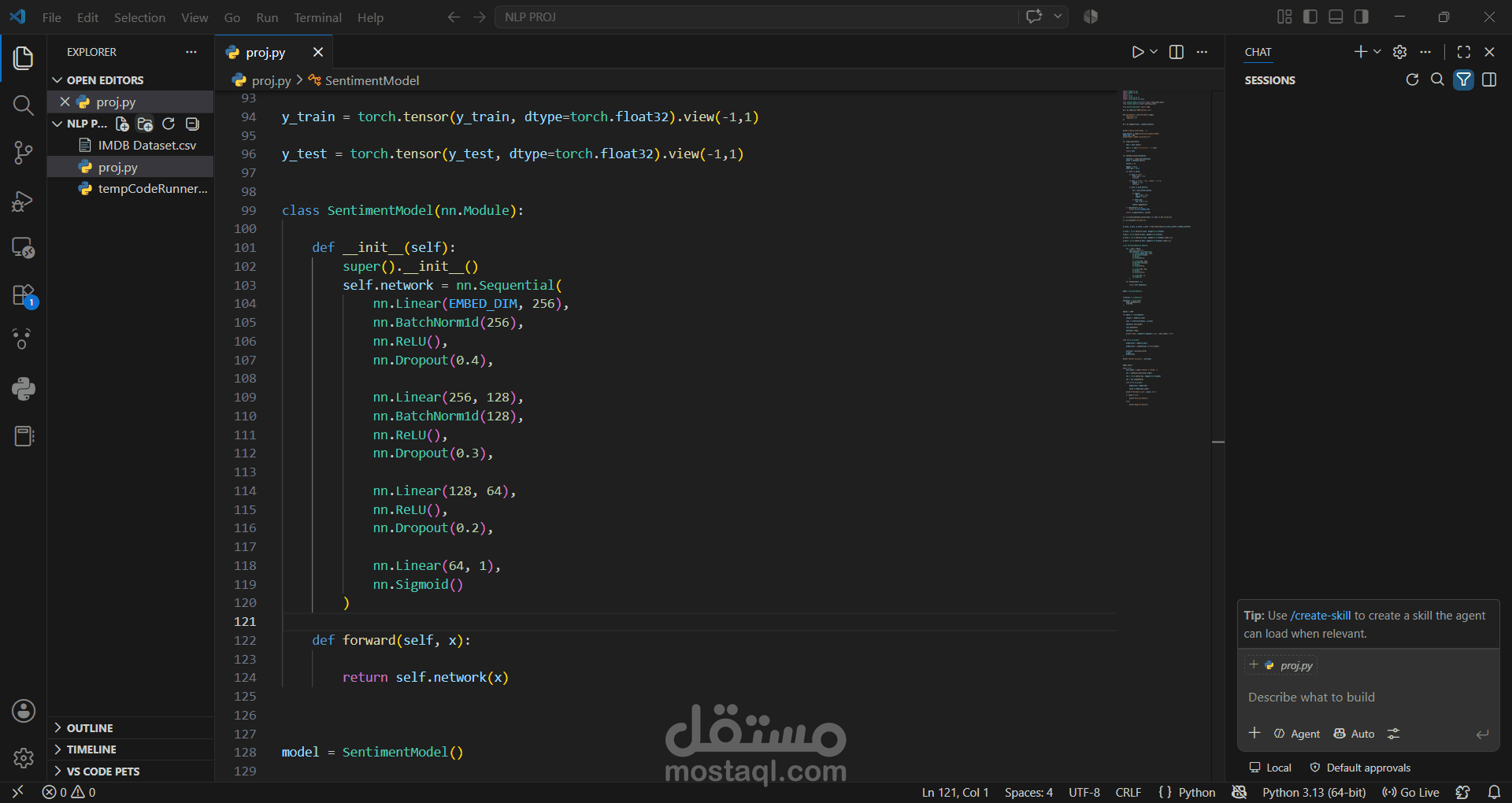Open Manage gear in activity bar
1512x803 pixels.
23,758
